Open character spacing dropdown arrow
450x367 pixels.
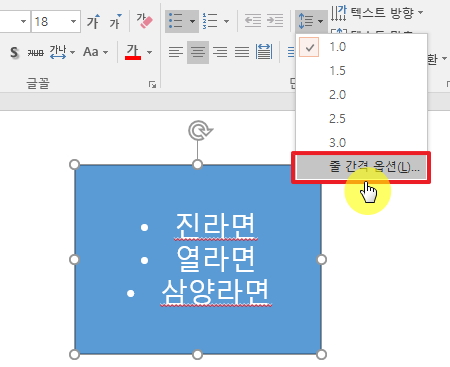(72, 52)
